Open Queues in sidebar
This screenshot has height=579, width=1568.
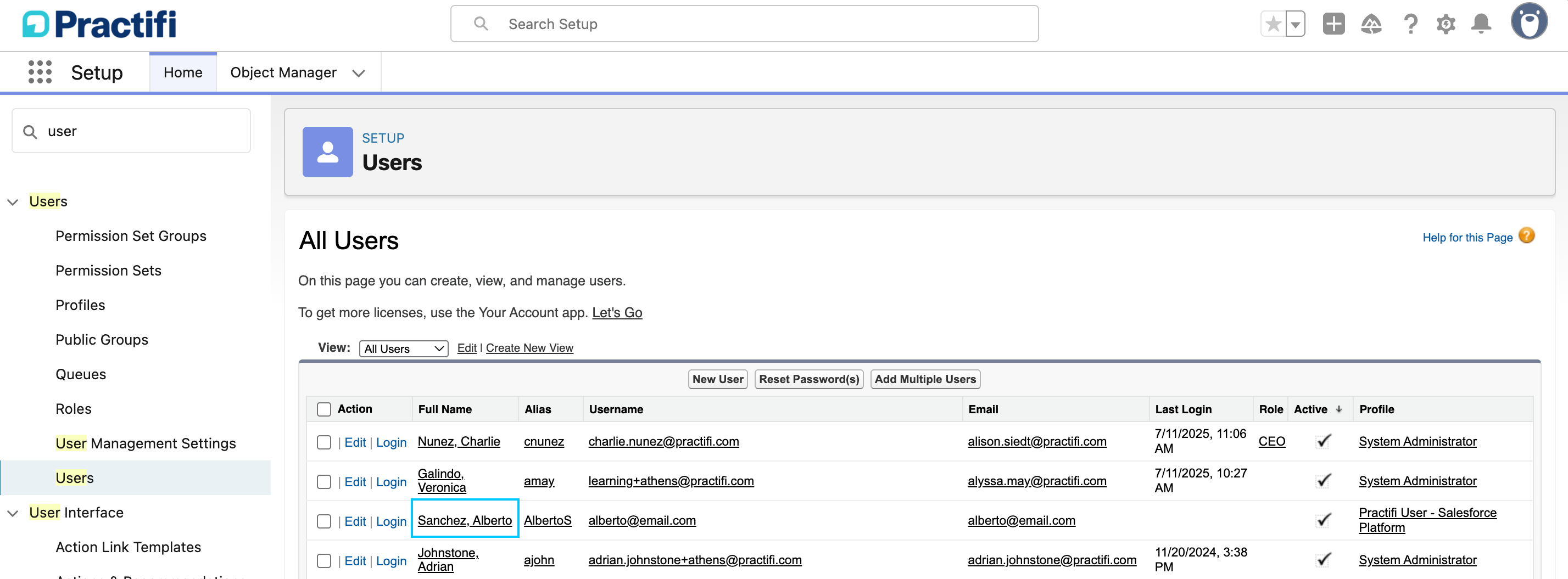[81, 375]
